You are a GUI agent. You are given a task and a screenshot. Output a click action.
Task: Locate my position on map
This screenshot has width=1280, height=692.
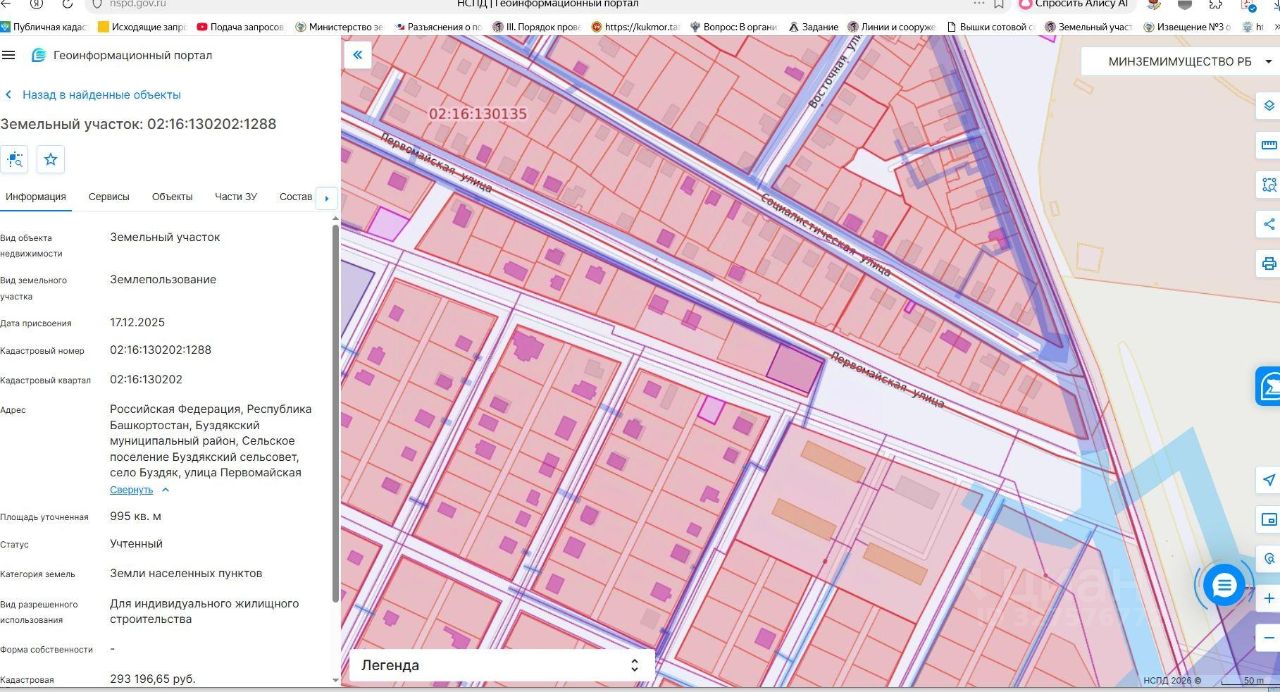click(x=1269, y=480)
